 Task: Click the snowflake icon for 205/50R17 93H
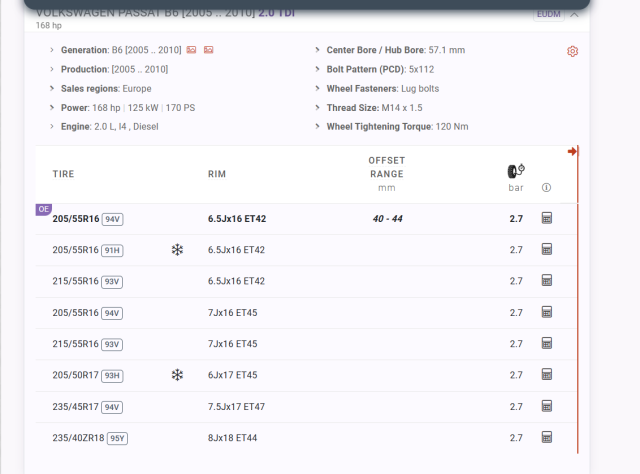tap(177, 375)
